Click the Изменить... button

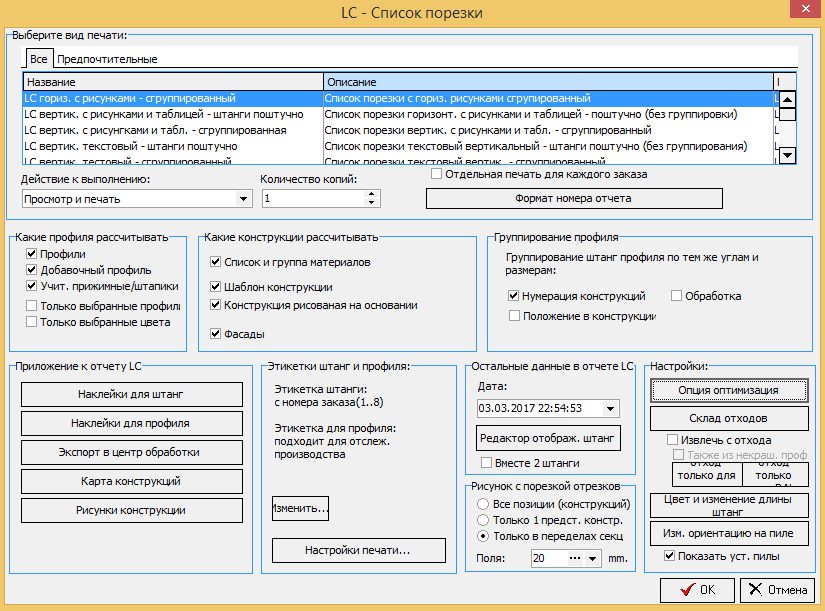click(300, 508)
